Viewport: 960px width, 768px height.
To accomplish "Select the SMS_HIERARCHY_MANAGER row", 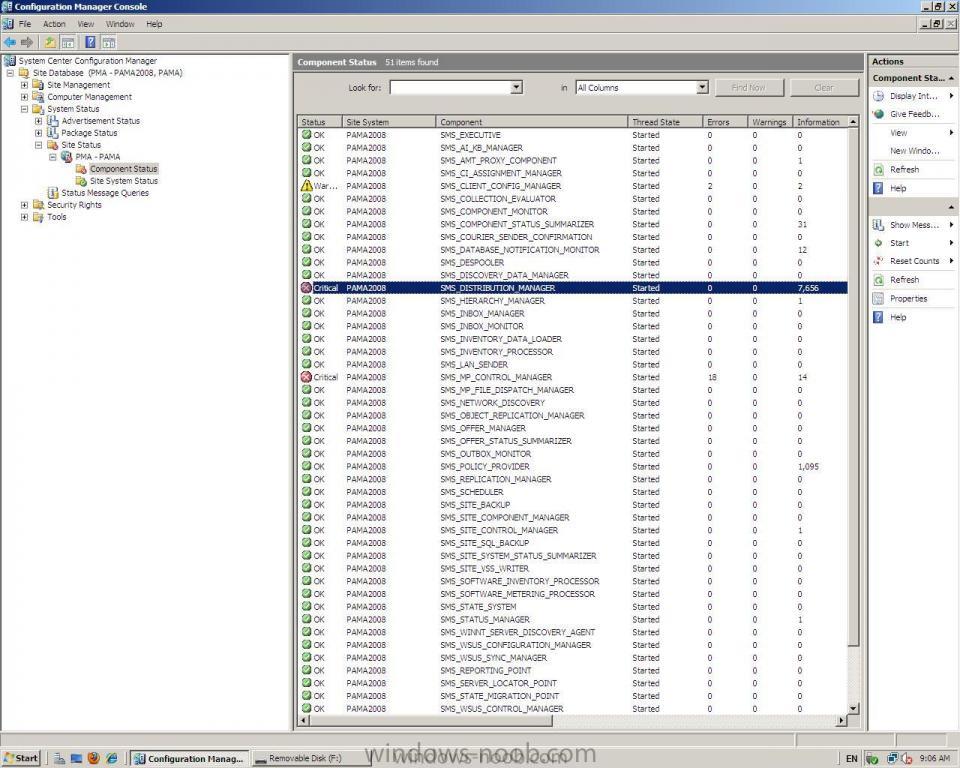I will [574, 301].
